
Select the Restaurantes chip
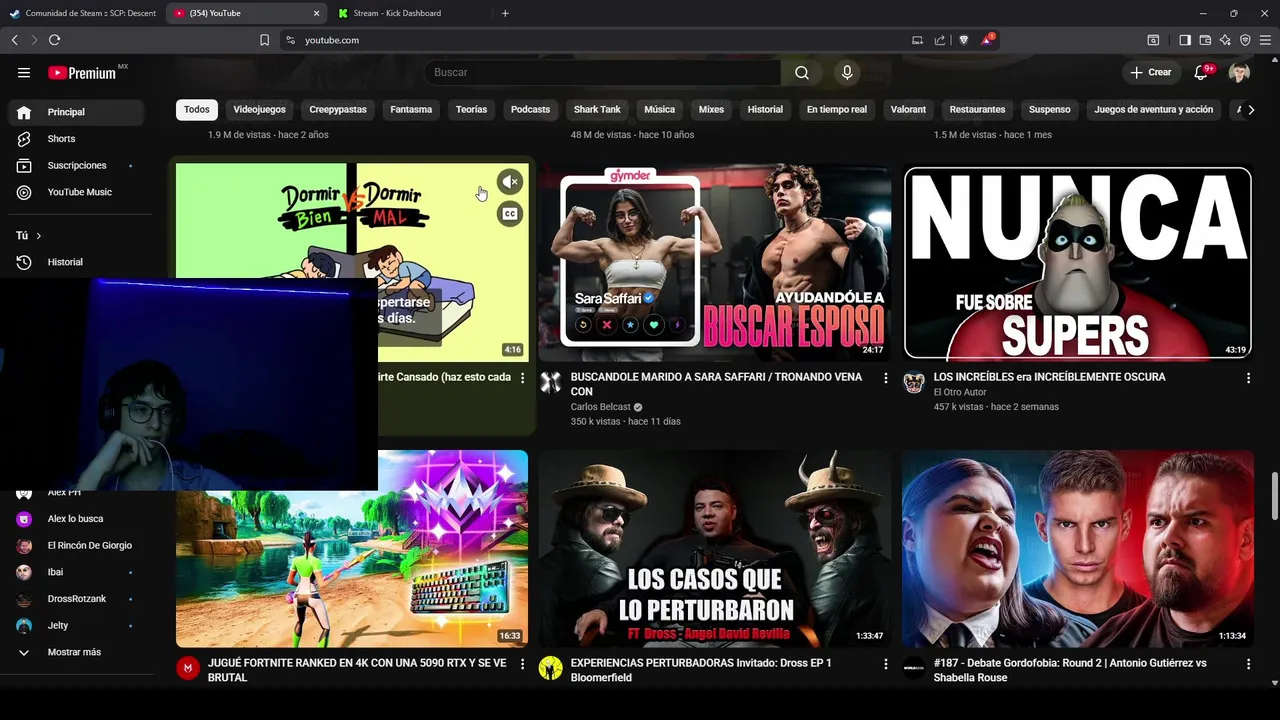coord(977,109)
